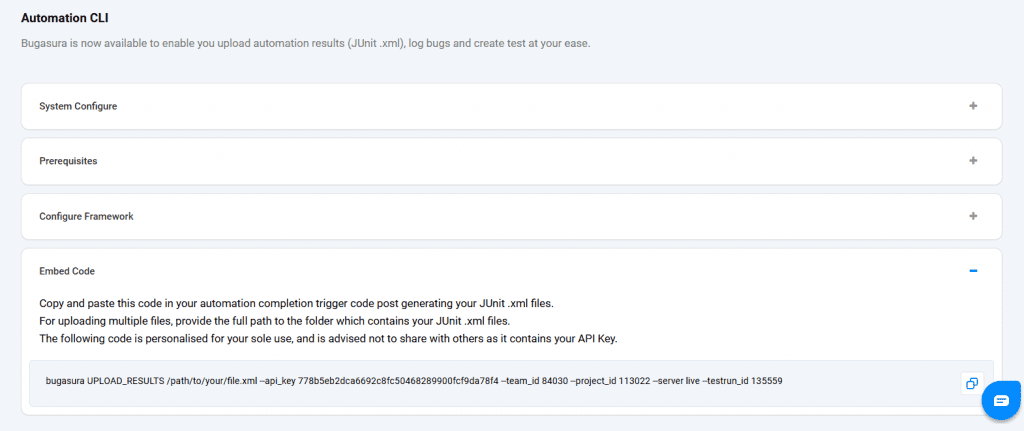The height and width of the screenshot is (431, 1024).
Task: Copy the embed code with the copy icon
Action: pos(970,383)
